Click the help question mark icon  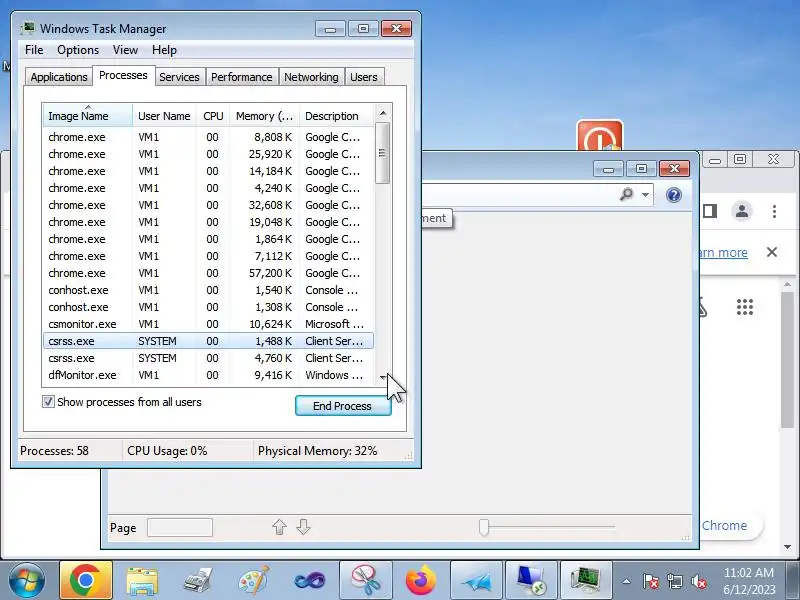tap(673, 195)
